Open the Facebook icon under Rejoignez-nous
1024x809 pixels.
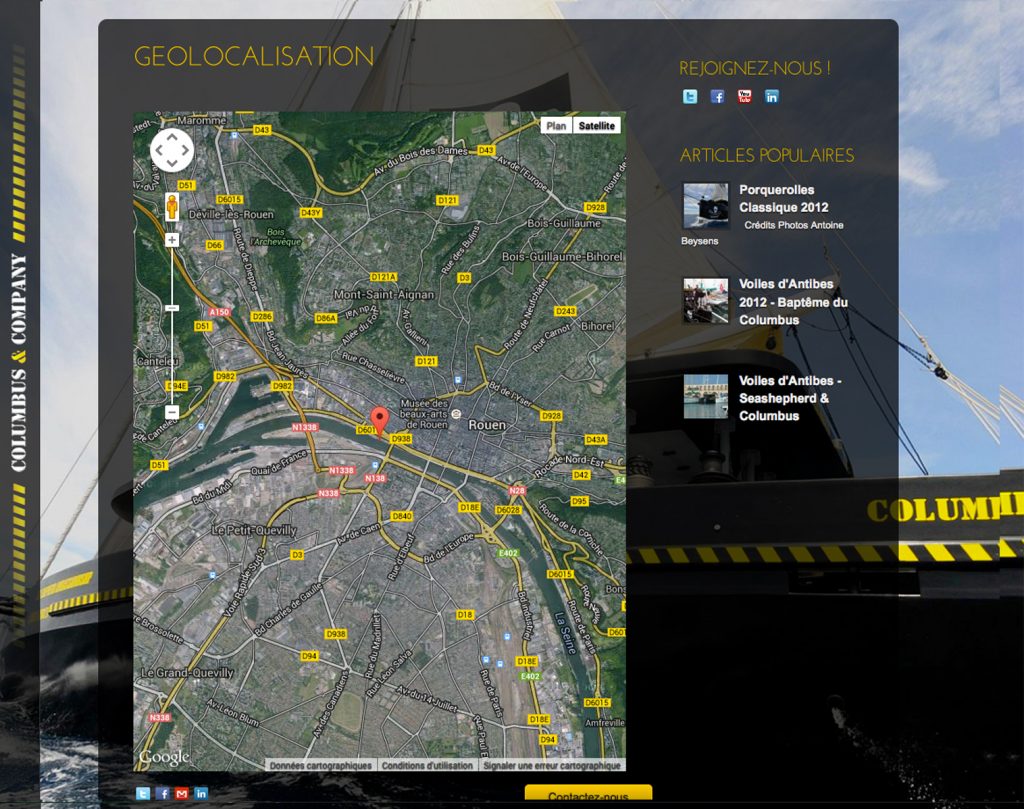point(718,97)
